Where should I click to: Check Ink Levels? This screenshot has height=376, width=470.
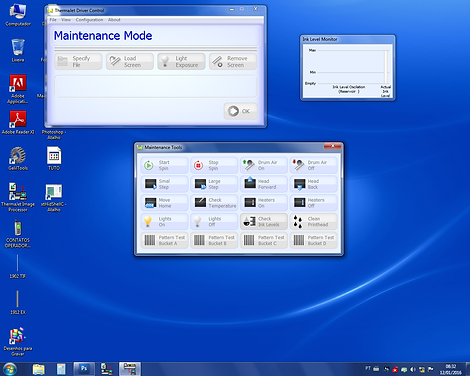tap(263, 222)
